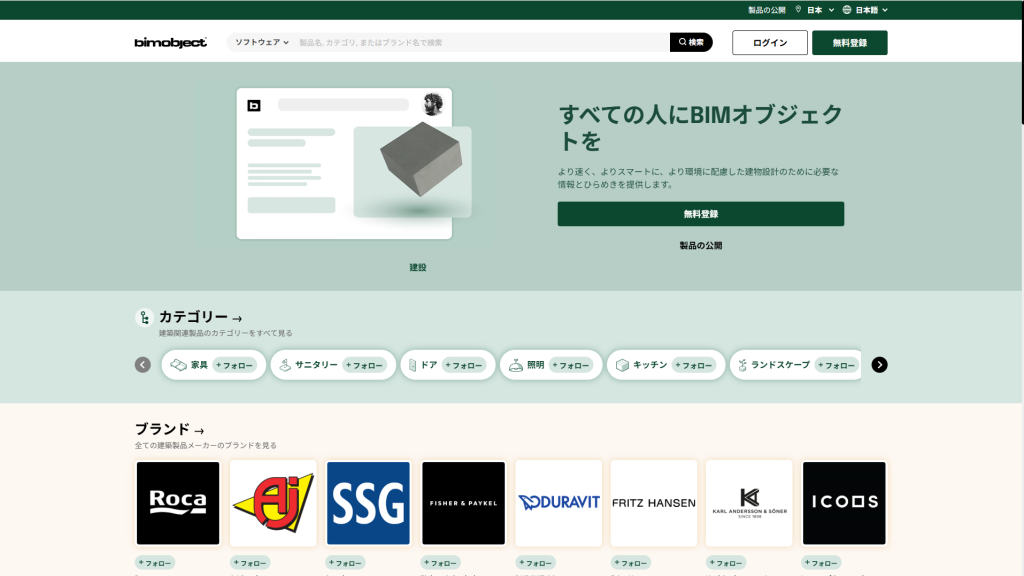Click the bimobject logo
The height and width of the screenshot is (576, 1024).
point(170,42)
